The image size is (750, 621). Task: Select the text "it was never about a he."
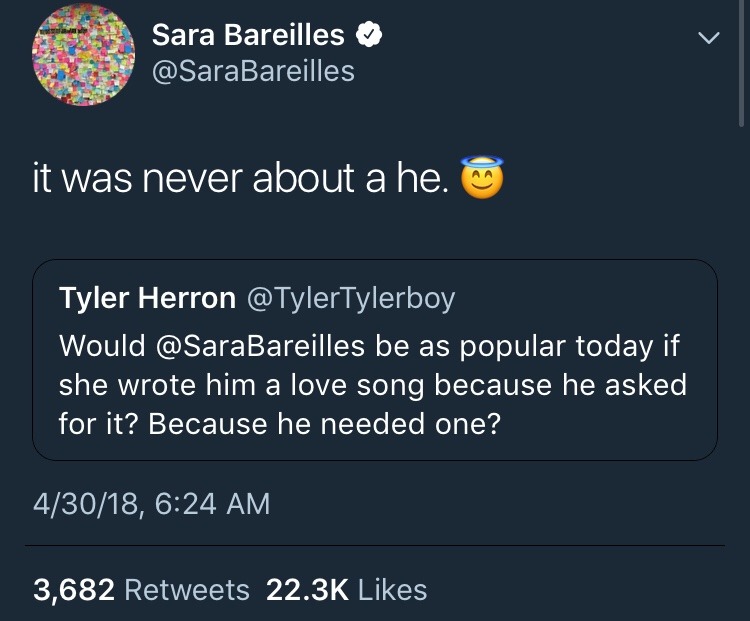click(241, 180)
